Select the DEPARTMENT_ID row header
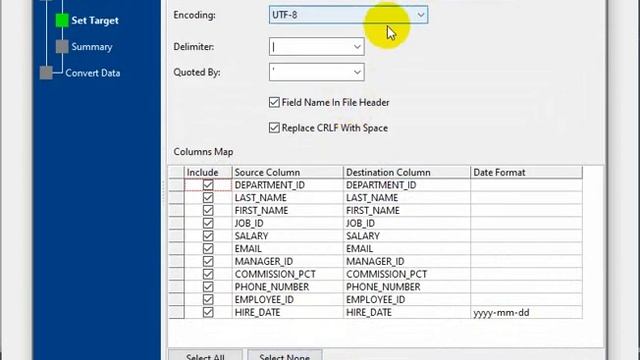The image size is (640, 360). 176,185
